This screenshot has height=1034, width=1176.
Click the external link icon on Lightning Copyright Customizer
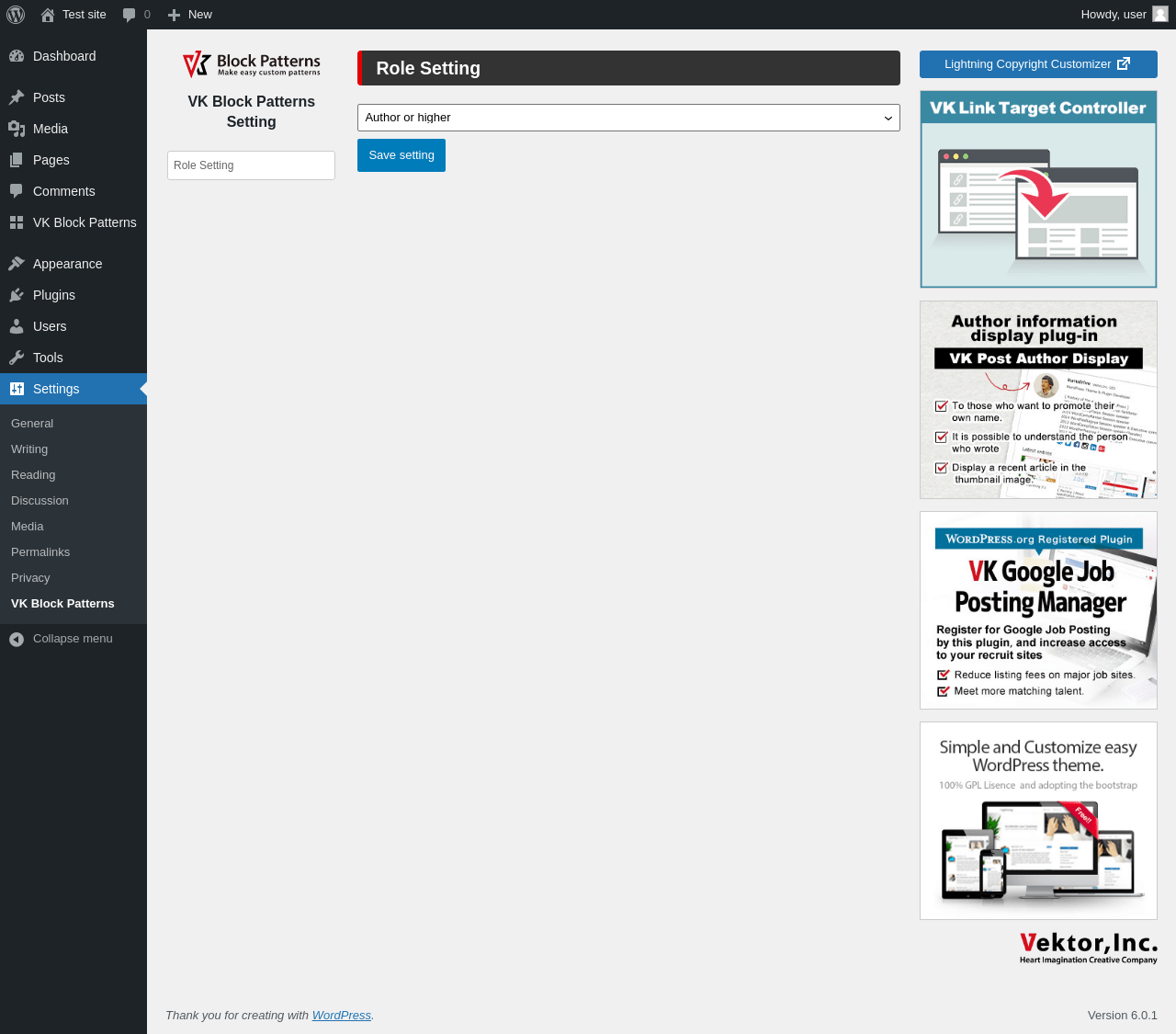[x=1124, y=63]
